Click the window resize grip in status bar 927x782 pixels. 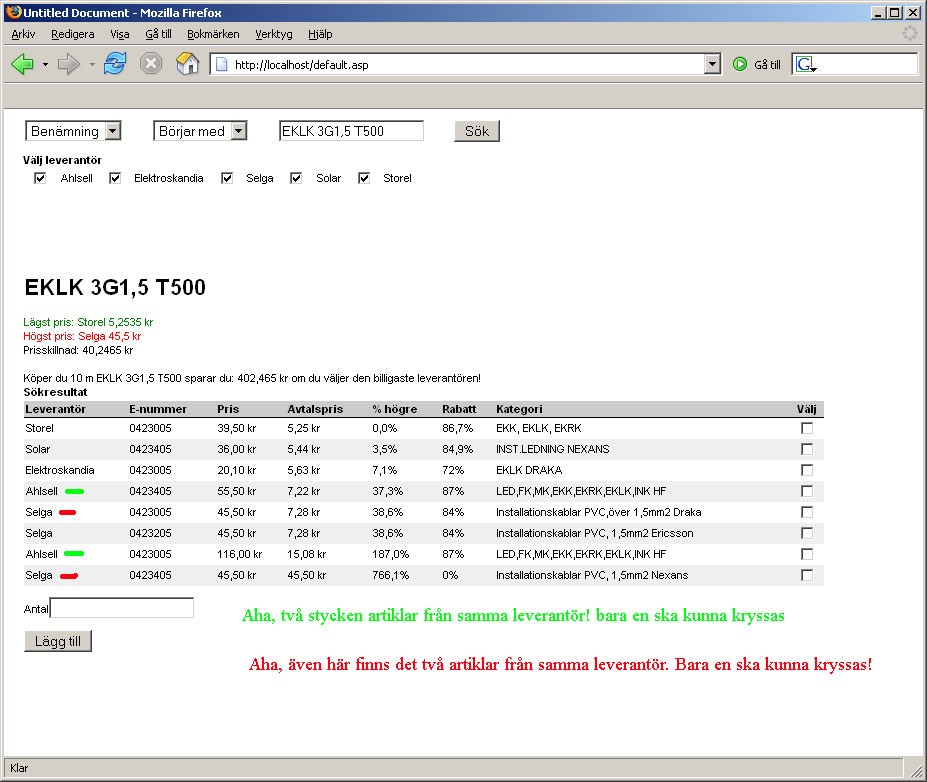coord(915,769)
